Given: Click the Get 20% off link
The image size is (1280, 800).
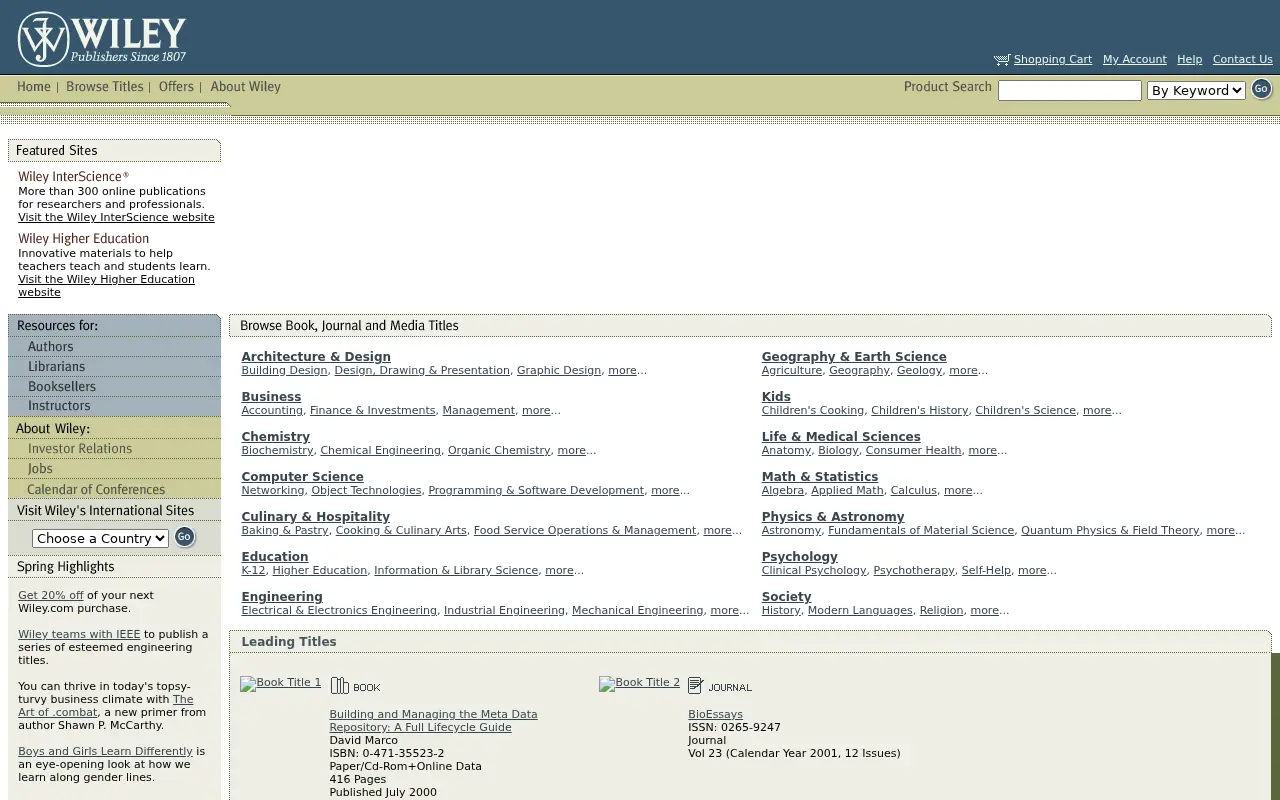Looking at the screenshot, I should pyautogui.click(x=51, y=596).
